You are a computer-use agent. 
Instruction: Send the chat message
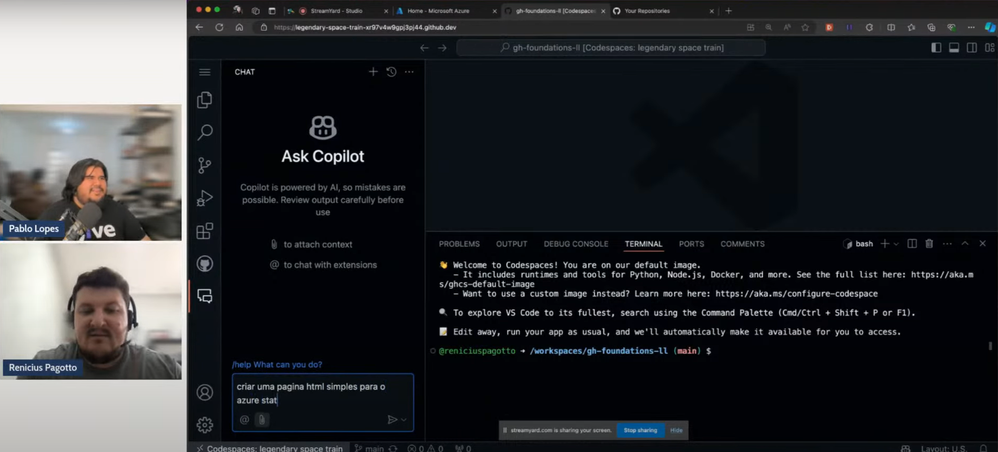(x=392, y=420)
